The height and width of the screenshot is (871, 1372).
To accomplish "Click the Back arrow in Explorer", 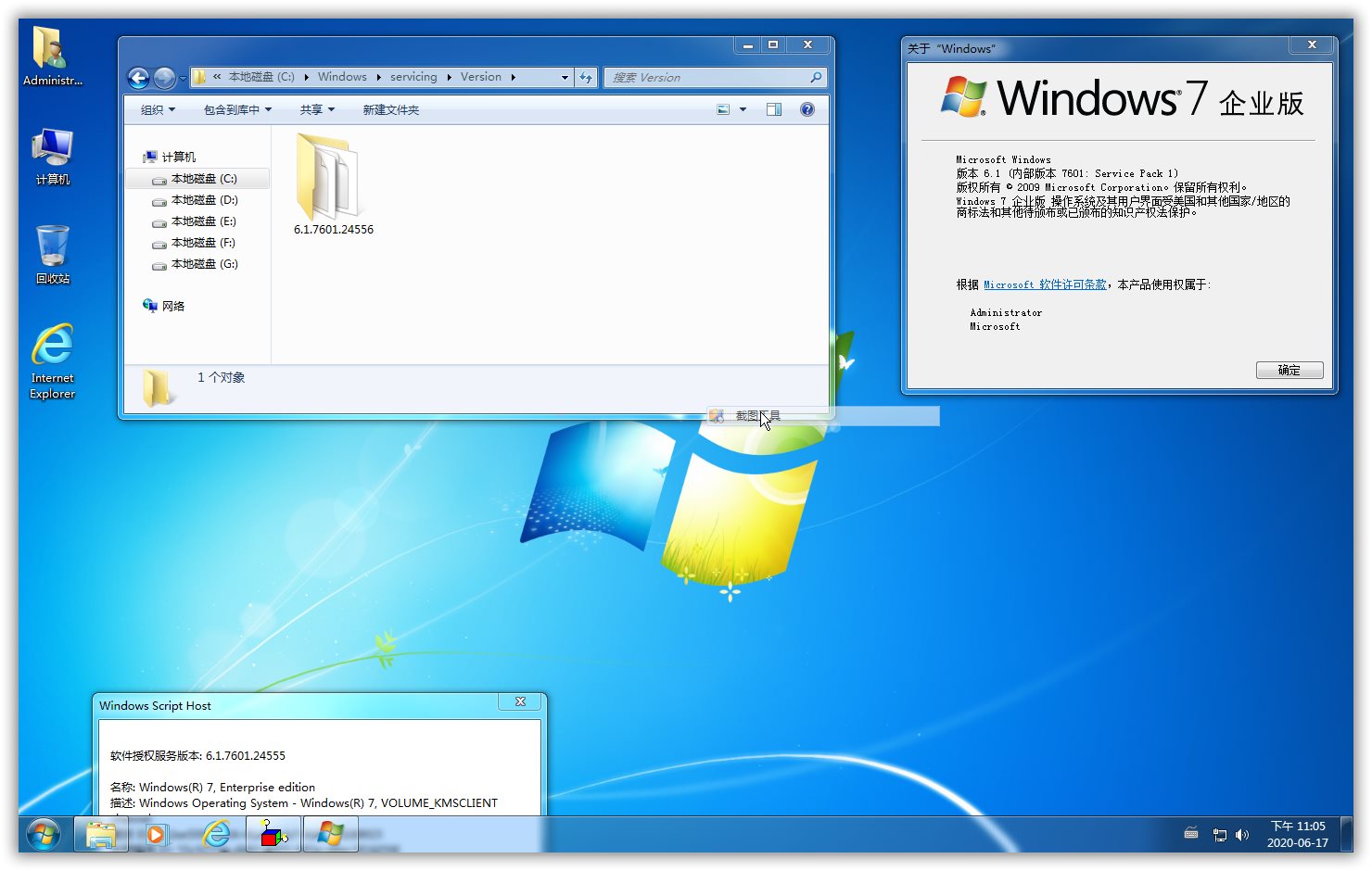I will click(138, 78).
